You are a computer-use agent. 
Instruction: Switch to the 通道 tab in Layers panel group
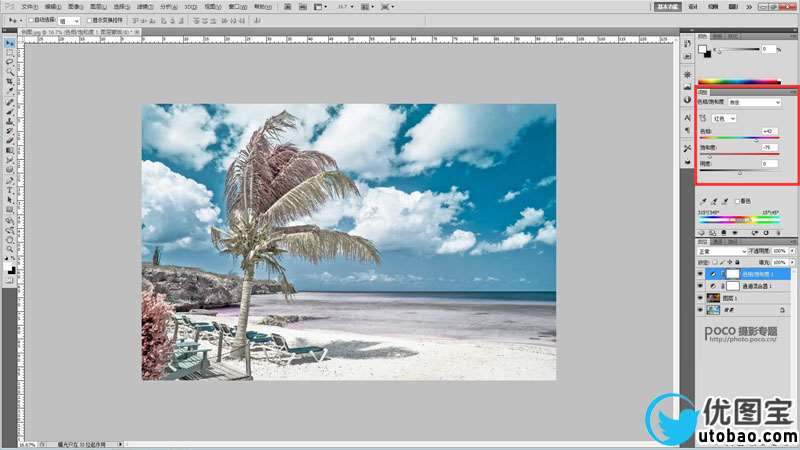pyautogui.click(x=718, y=241)
